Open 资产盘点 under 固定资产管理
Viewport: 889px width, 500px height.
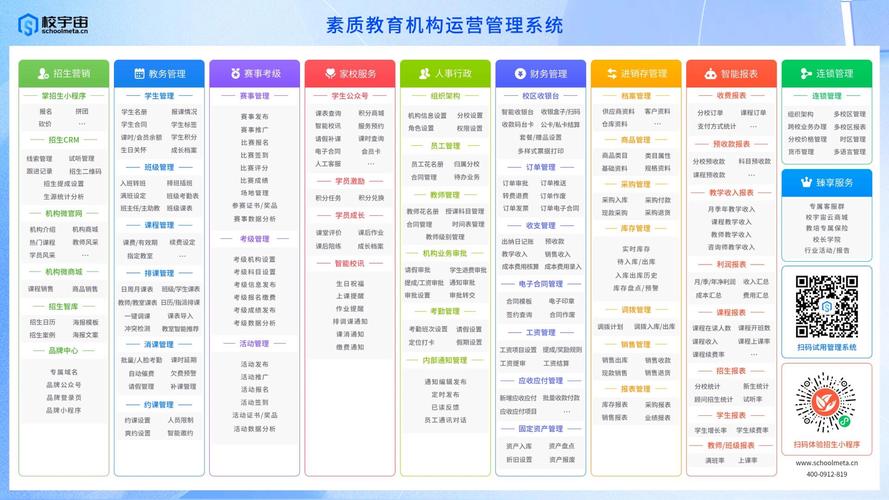[x=561, y=446]
